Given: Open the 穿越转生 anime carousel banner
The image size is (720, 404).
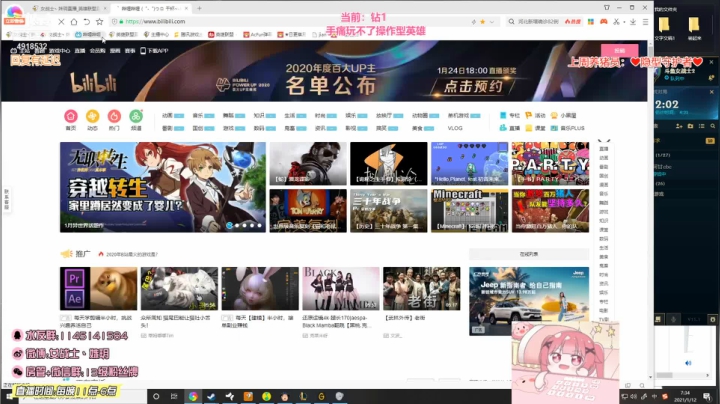Looking at the screenshot, I should pos(163,187).
